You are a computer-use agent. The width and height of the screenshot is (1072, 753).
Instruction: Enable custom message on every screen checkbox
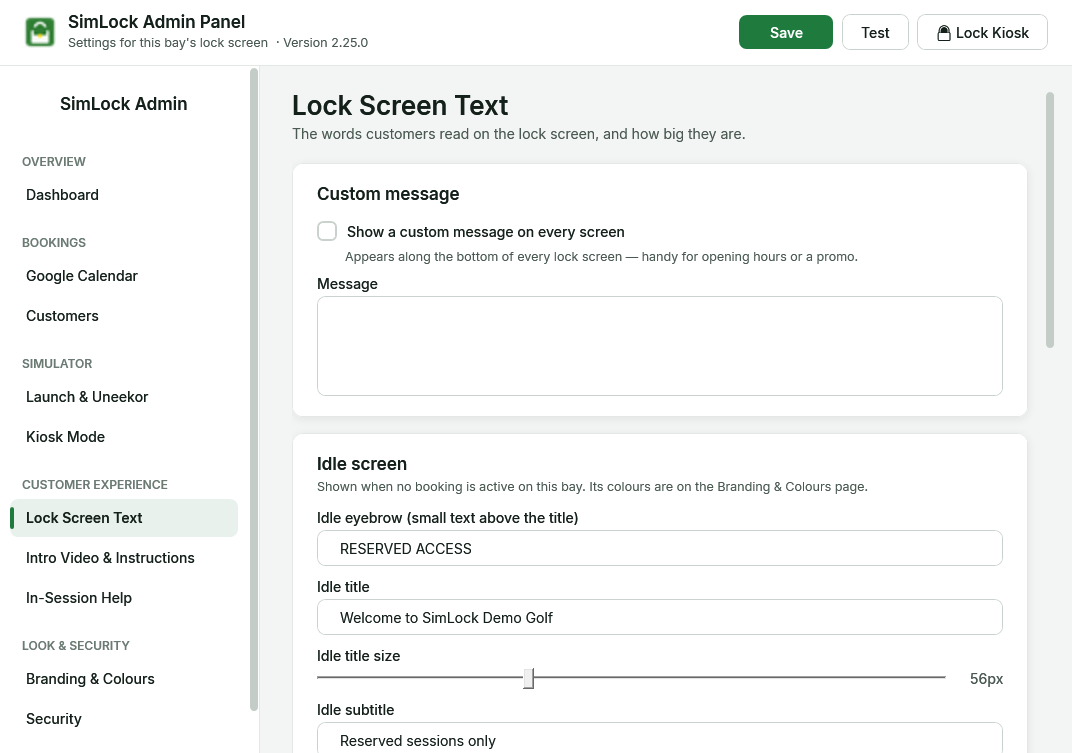[x=327, y=231]
